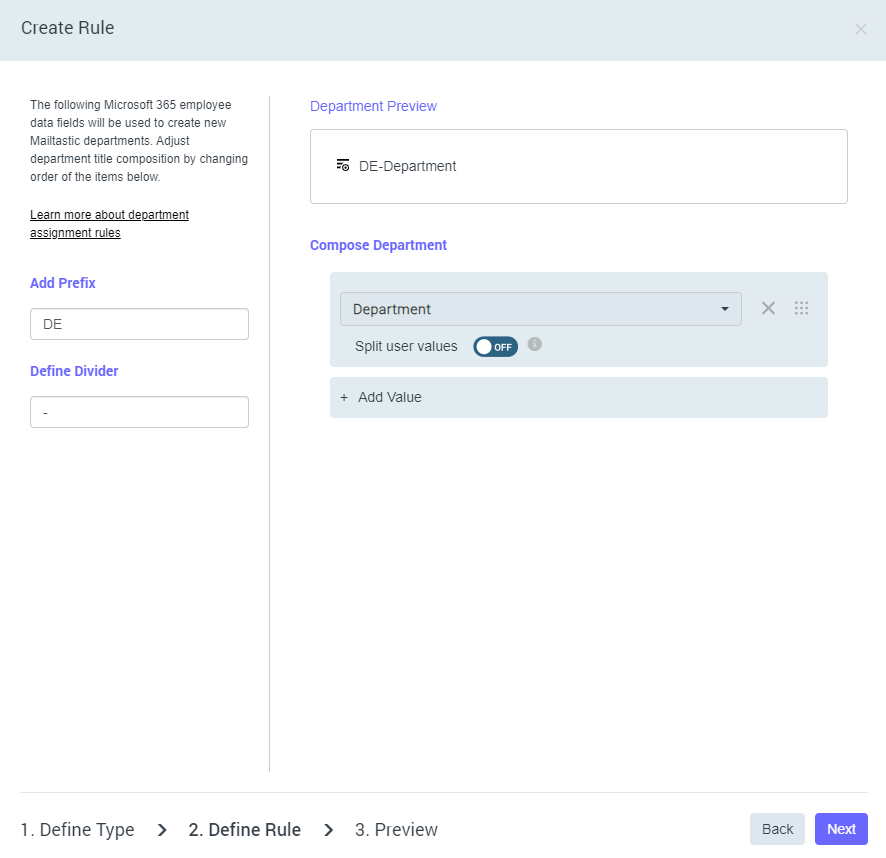
Task: Click the chevron before 3. Preview
Action: click(328, 830)
